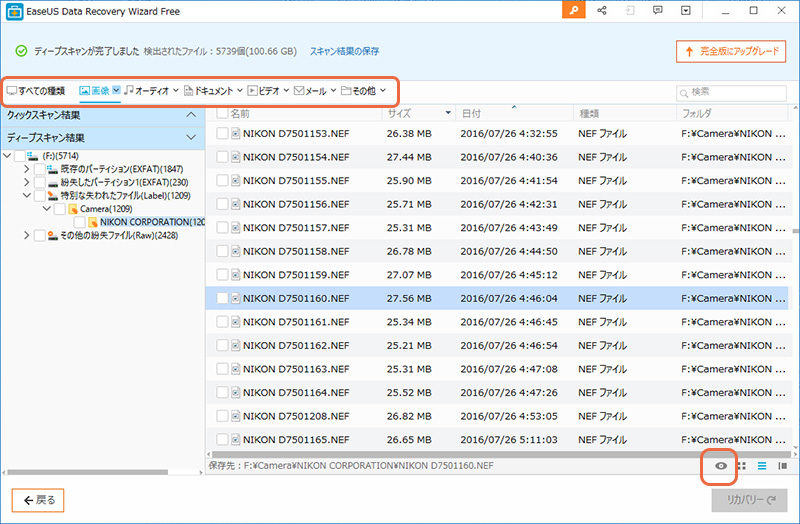The height and width of the screenshot is (524, 800).
Task: Check the box for NIKON D7501158.NEF
Action: point(222,252)
